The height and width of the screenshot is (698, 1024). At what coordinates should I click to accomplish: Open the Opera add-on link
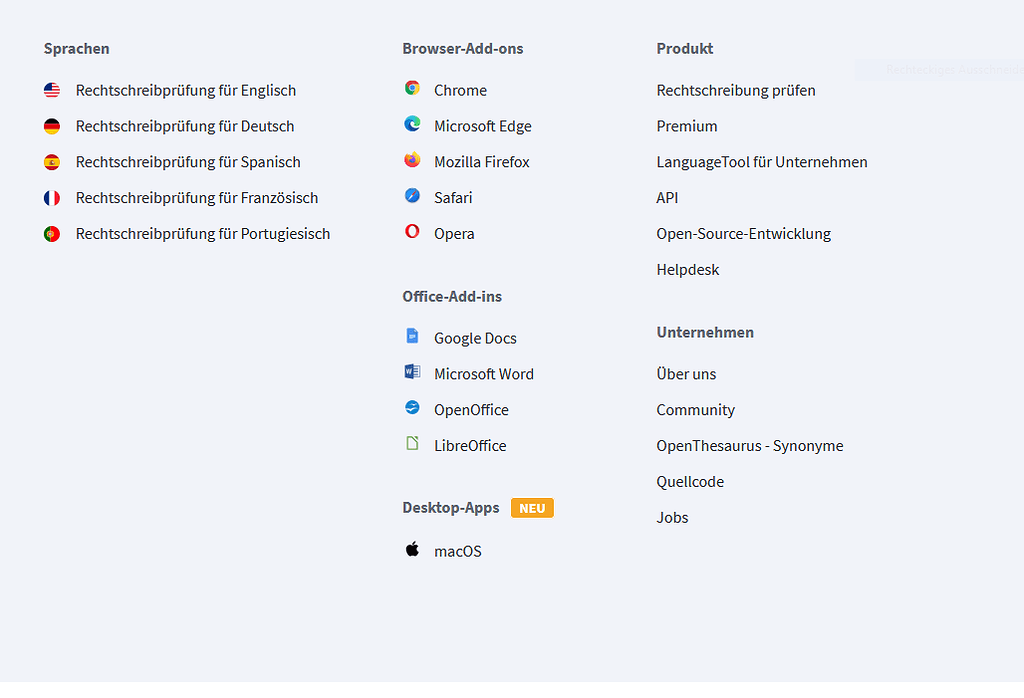click(x=455, y=234)
